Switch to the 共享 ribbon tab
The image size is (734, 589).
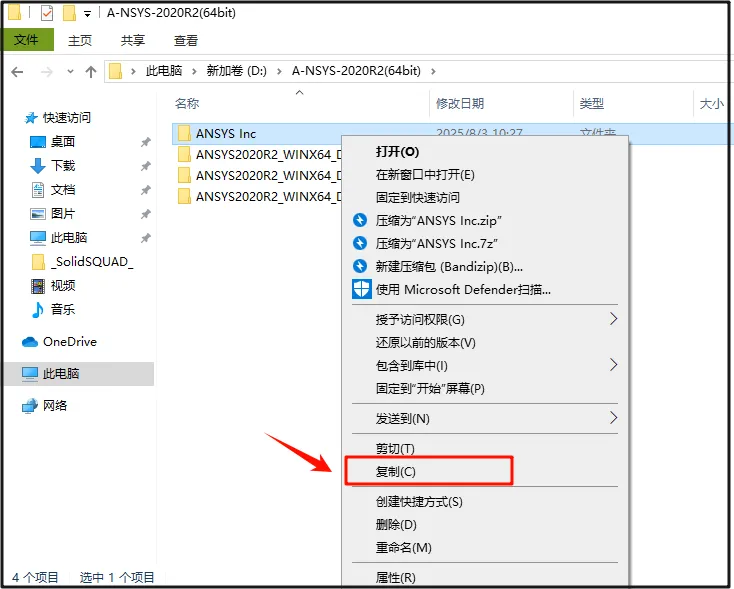(x=133, y=40)
